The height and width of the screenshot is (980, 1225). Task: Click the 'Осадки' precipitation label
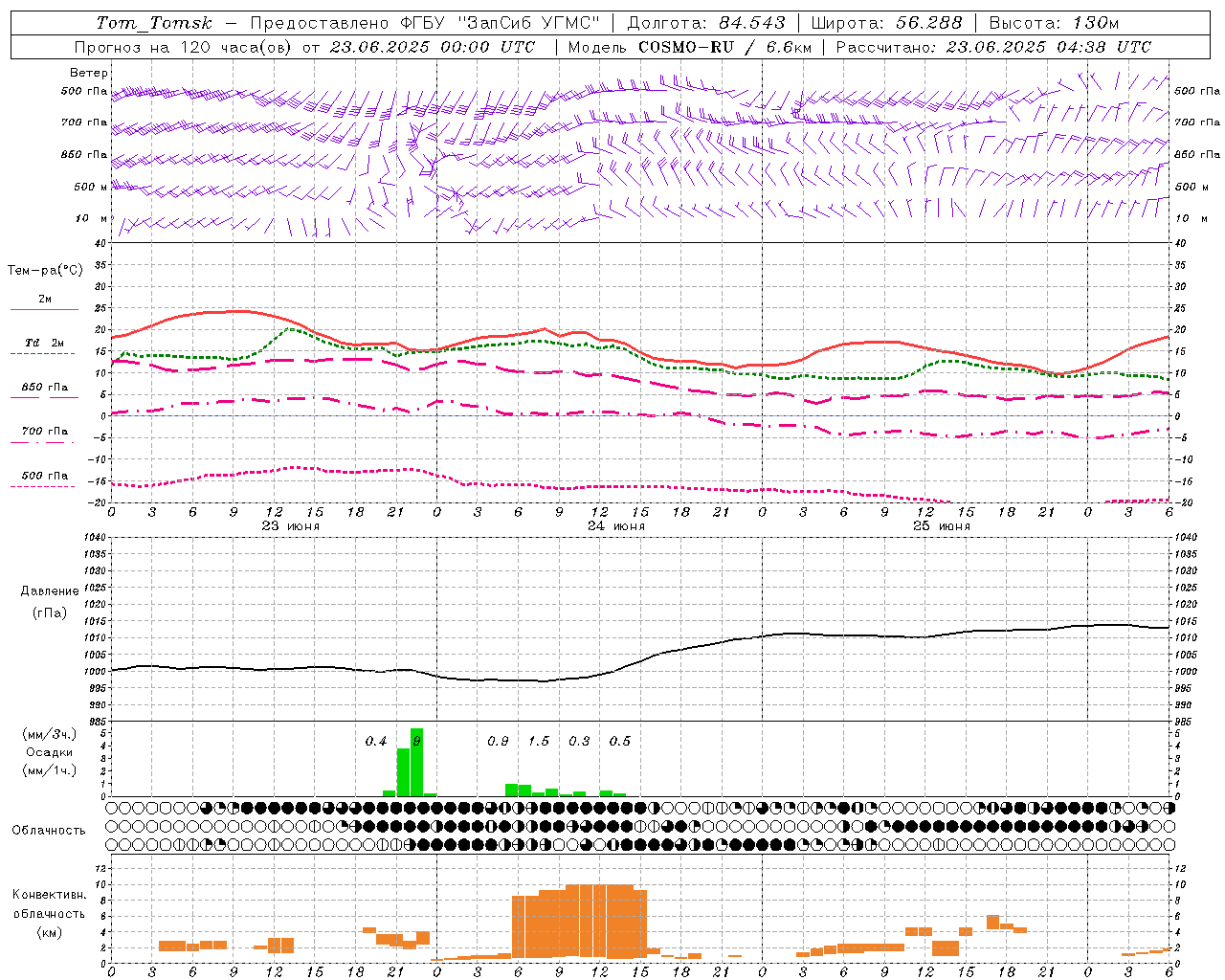tap(49, 752)
